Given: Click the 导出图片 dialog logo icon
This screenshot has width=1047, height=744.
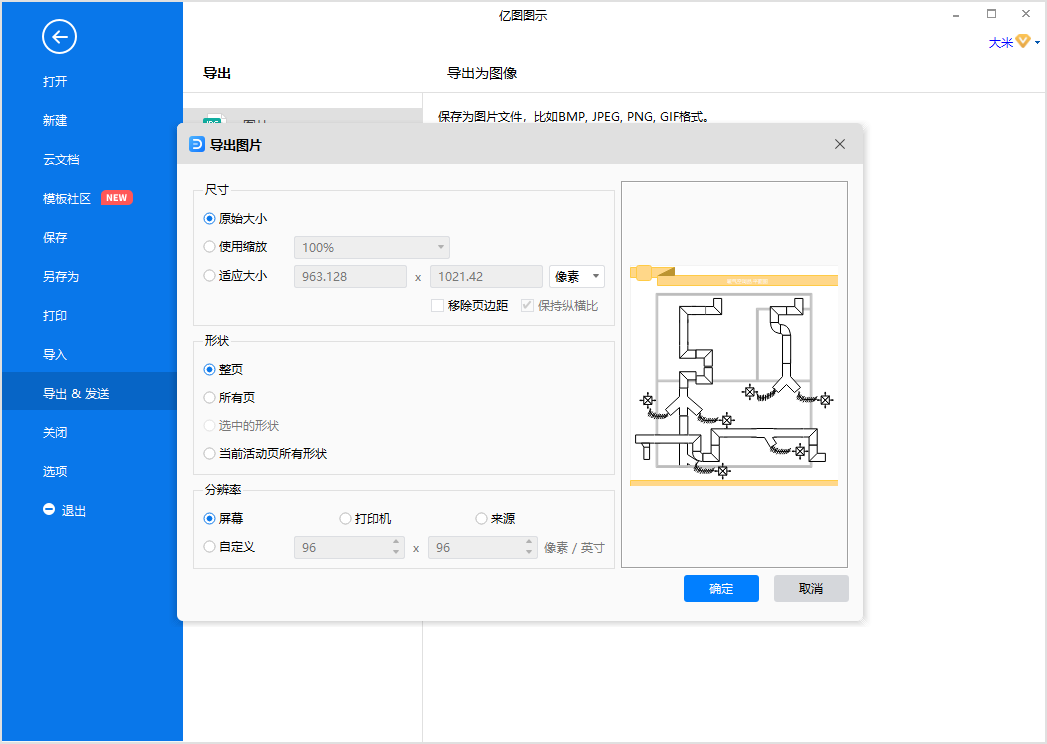Looking at the screenshot, I should point(197,145).
